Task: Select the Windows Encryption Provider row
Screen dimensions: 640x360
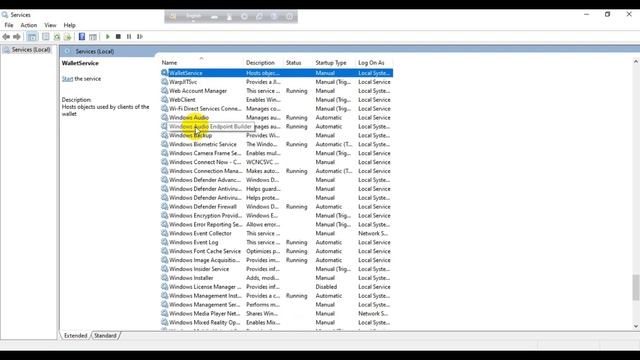Action: click(276, 216)
